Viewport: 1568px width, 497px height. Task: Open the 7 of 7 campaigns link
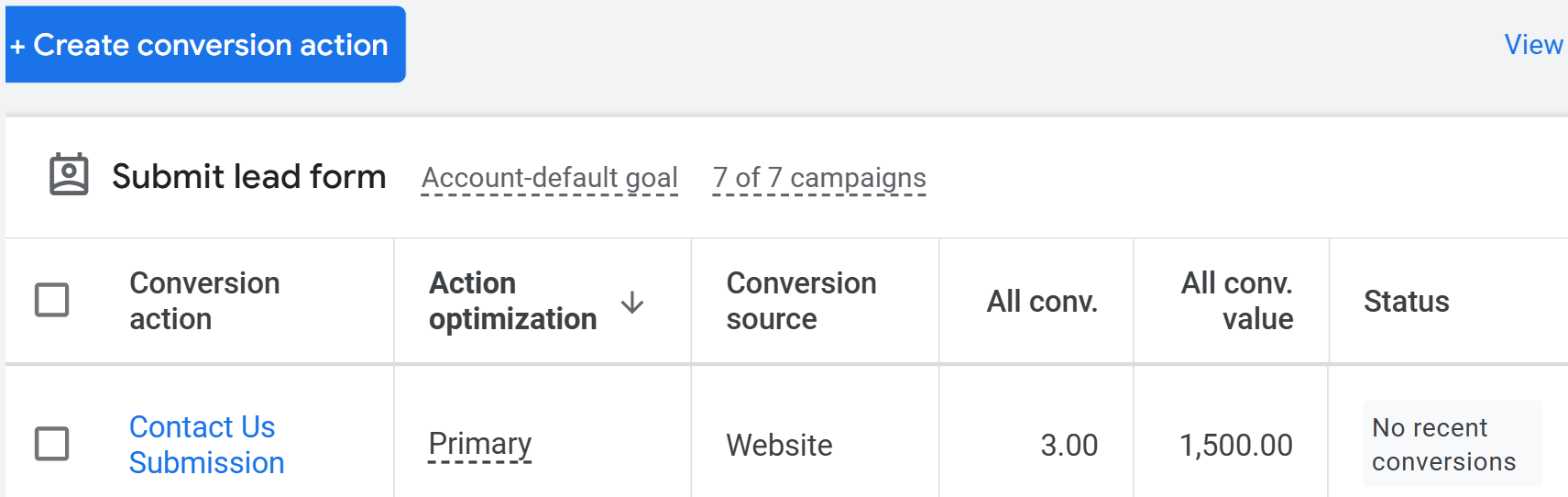819,178
